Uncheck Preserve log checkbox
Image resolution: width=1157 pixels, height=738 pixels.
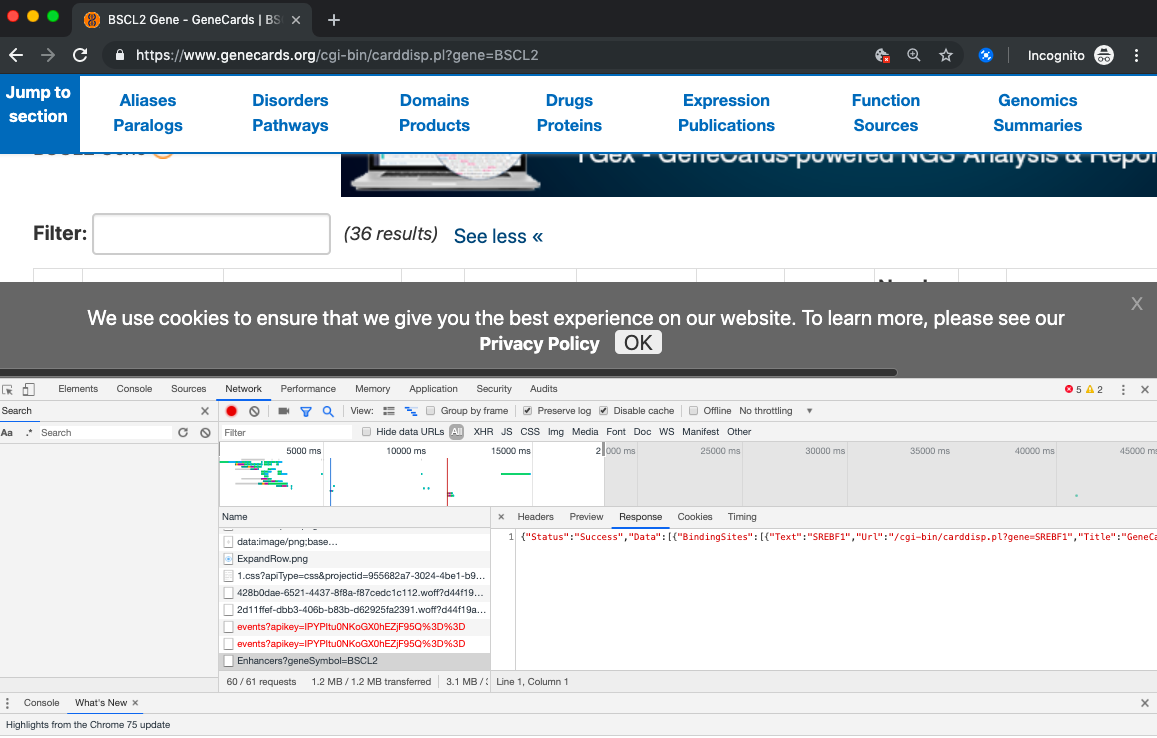[x=527, y=411]
